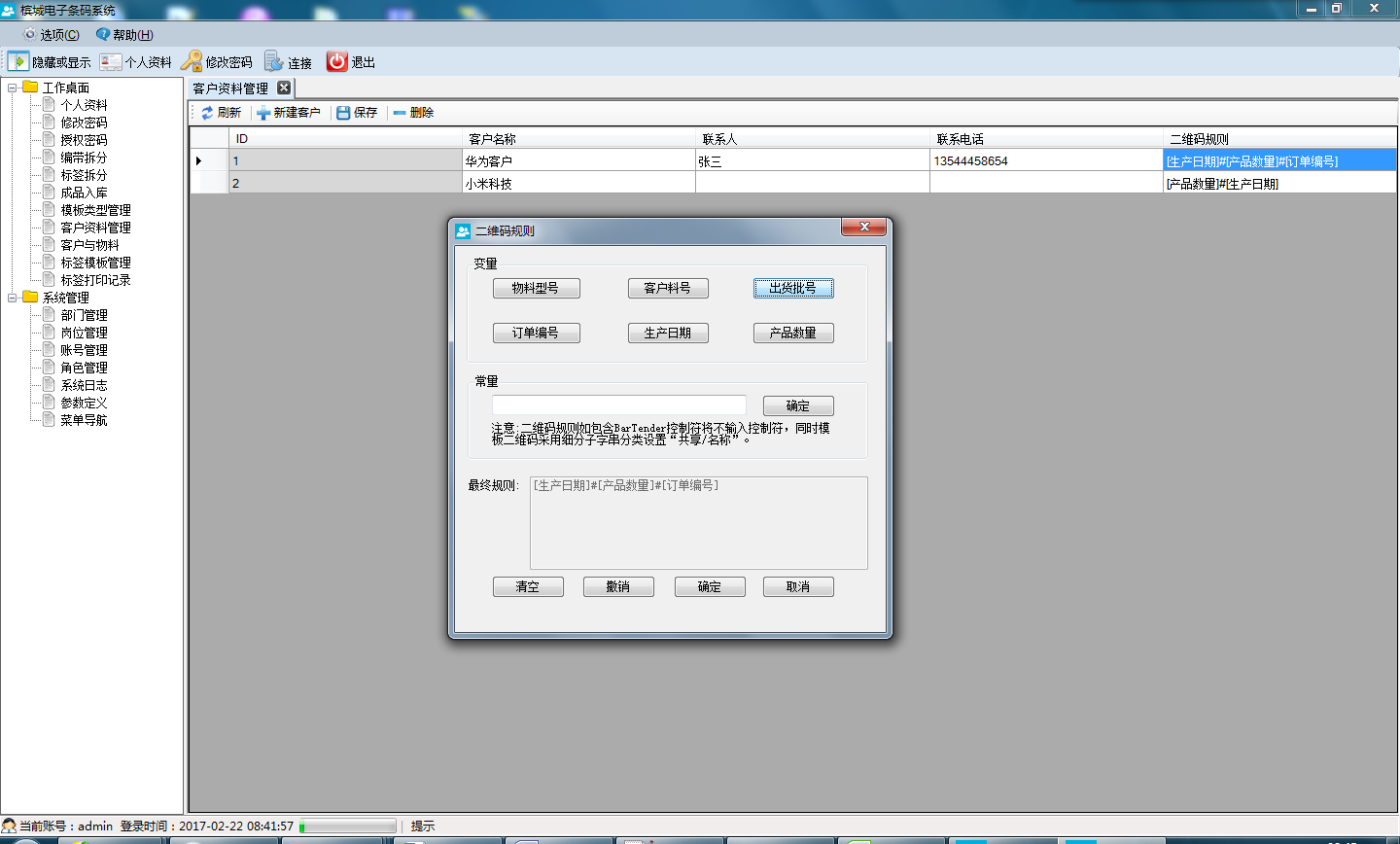
Task: Click the 修改密码 key icon
Action: click(x=192, y=61)
